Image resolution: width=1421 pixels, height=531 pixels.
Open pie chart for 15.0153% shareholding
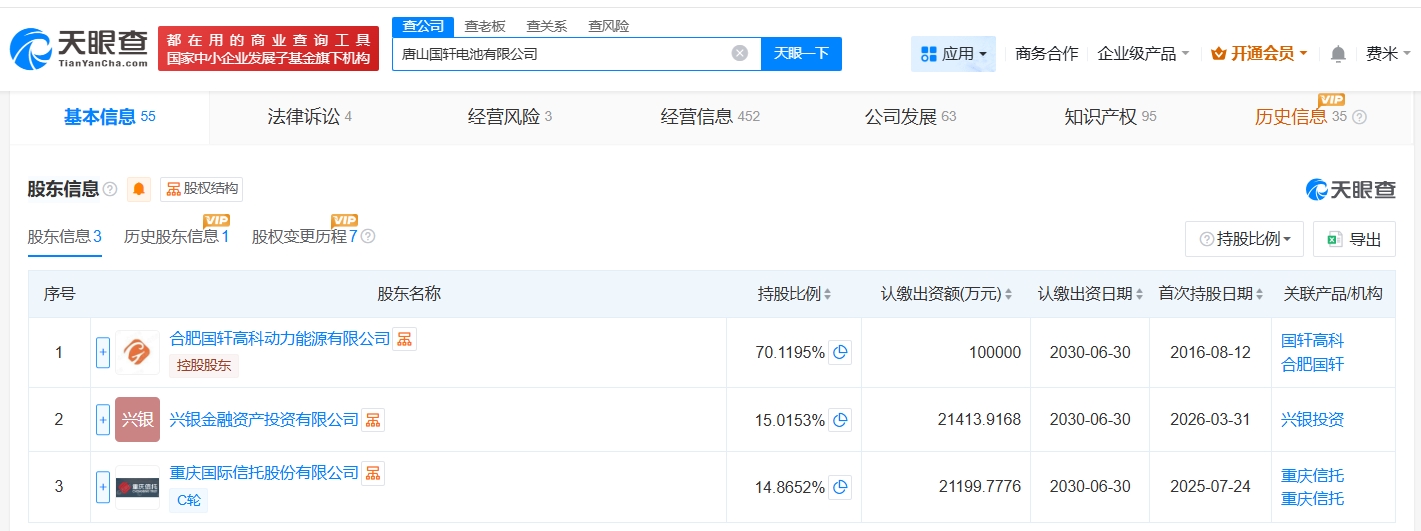click(840, 420)
